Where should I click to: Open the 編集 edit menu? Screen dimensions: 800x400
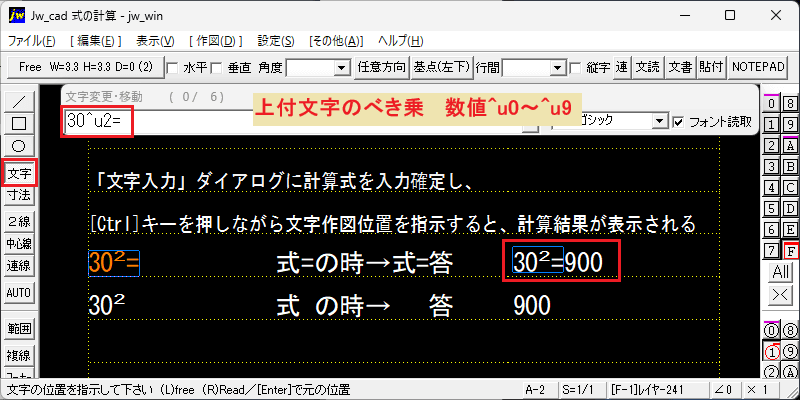(x=95, y=41)
